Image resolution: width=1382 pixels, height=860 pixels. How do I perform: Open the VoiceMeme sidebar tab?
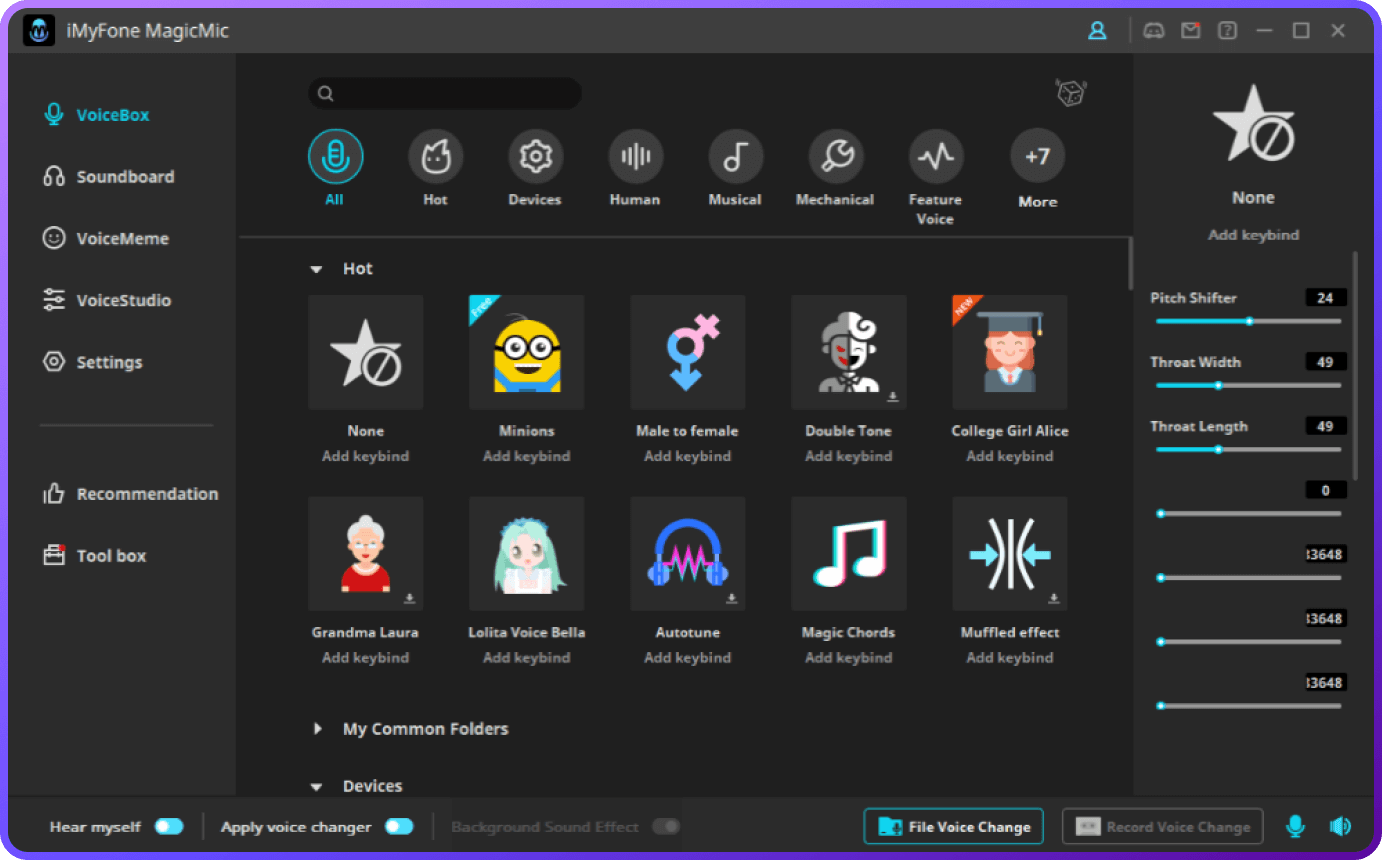106,239
